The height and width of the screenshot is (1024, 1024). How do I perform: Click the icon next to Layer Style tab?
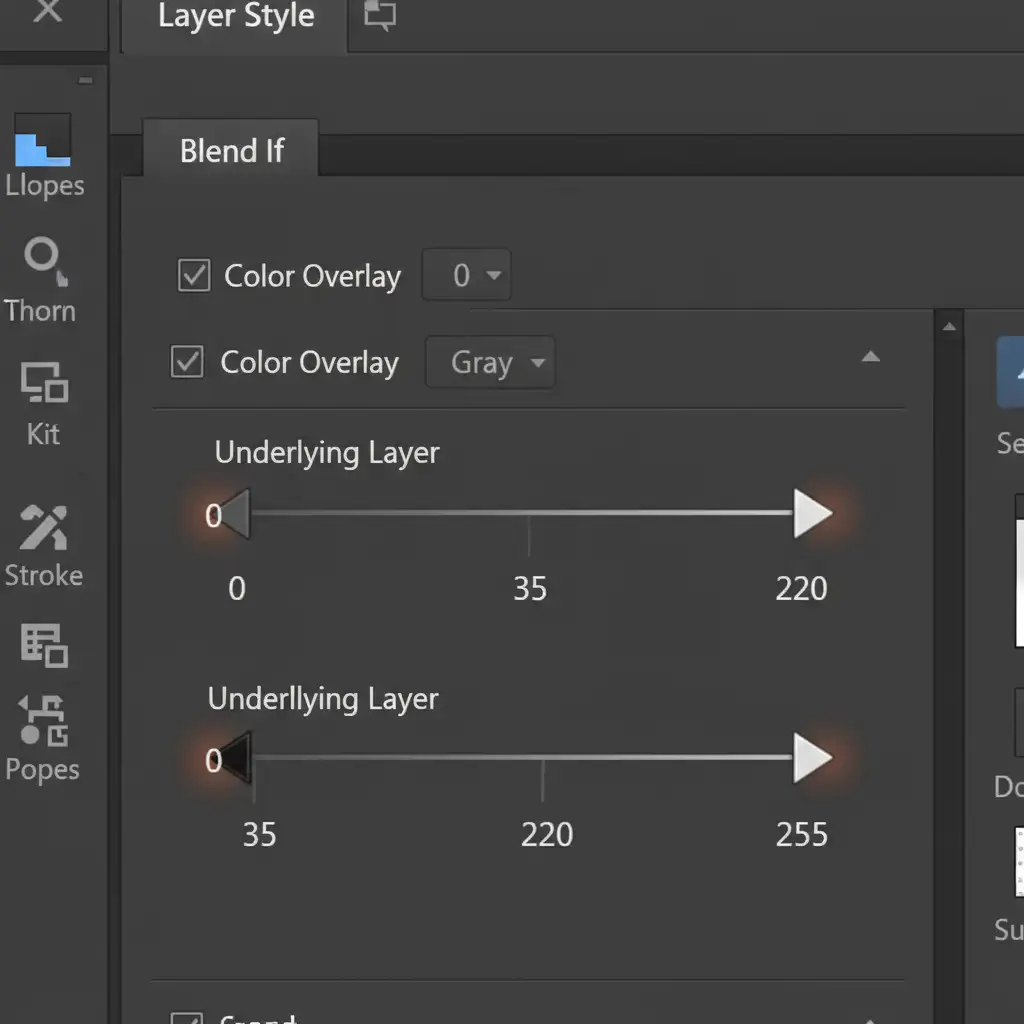pos(380,16)
